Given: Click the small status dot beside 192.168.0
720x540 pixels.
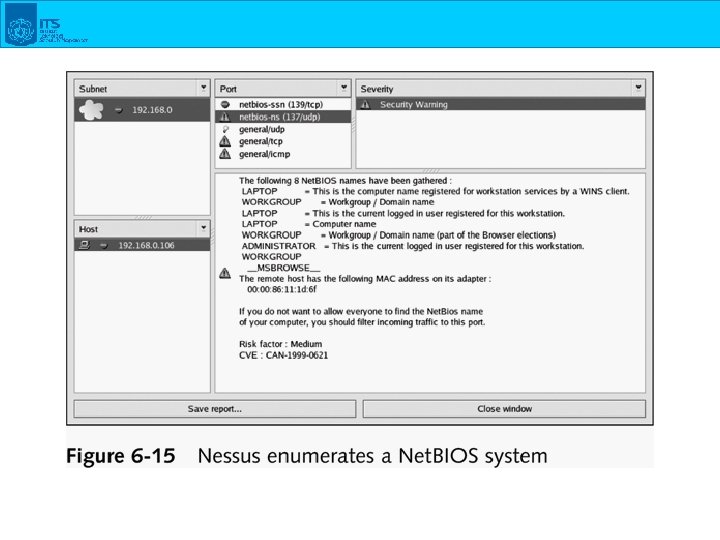Looking at the screenshot, I should pos(118,110).
